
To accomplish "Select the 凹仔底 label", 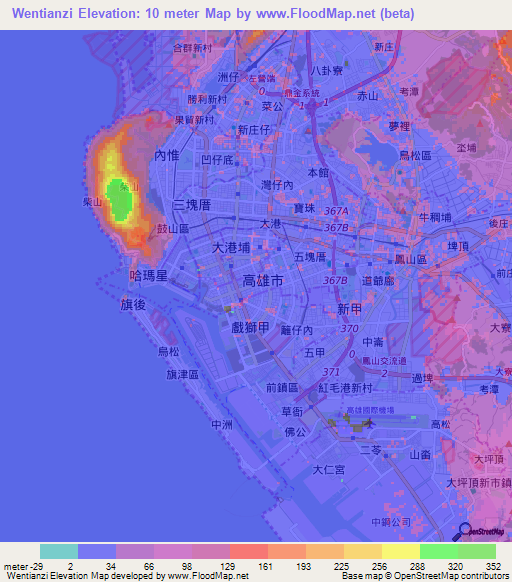I will click(217, 160).
